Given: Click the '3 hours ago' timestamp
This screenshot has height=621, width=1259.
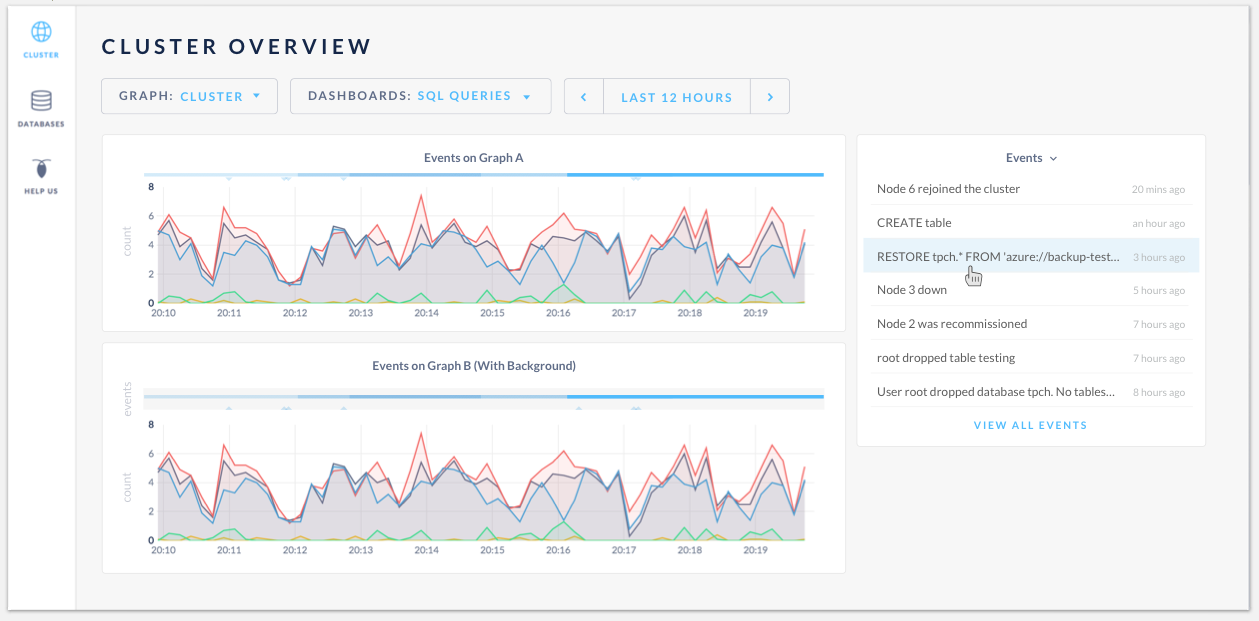Looking at the screenshot, I should click(x=1159, y=257).
